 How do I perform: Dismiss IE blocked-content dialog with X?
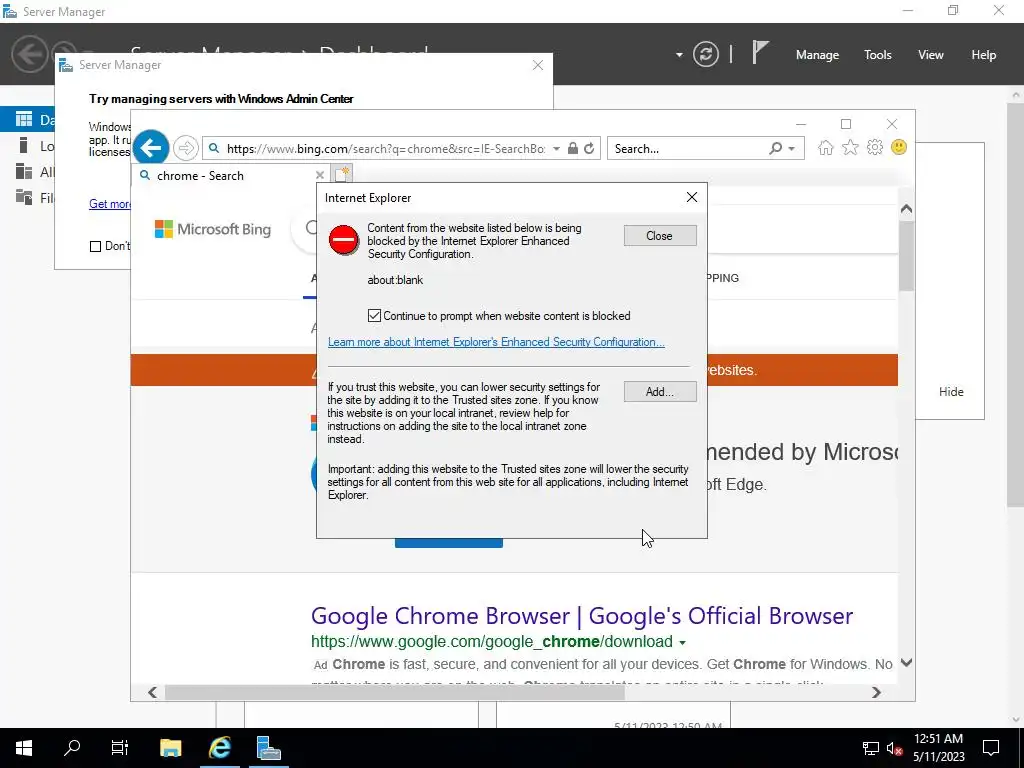(692, 197)
